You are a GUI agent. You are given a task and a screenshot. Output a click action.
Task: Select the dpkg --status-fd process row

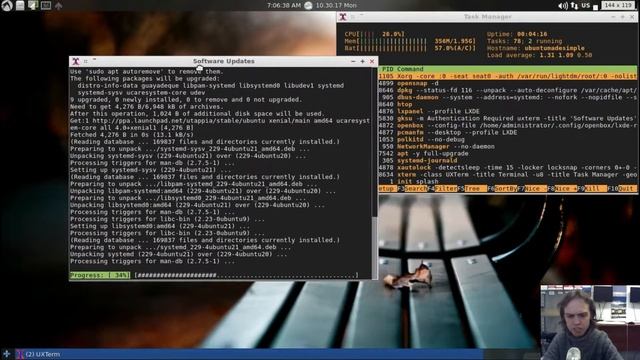point(508,90)
